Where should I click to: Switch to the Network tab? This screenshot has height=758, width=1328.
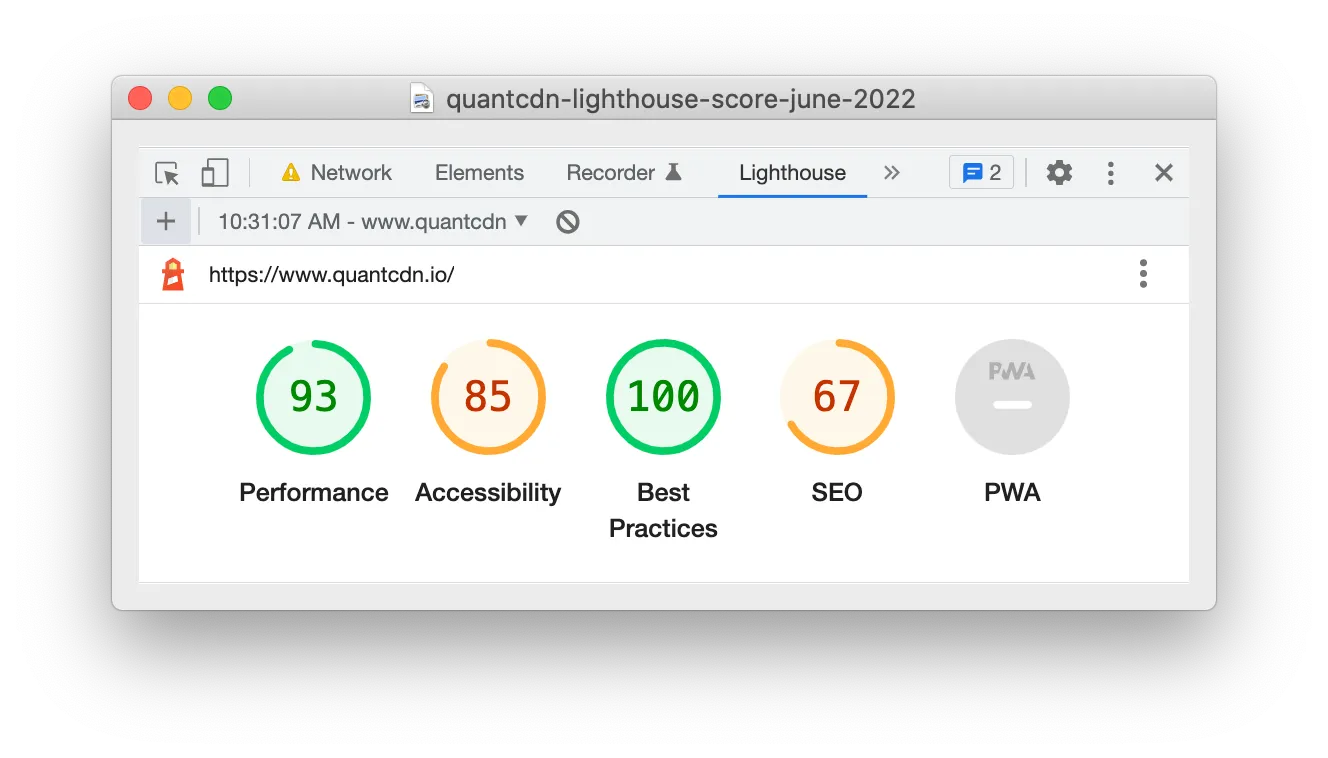(350, 172)
